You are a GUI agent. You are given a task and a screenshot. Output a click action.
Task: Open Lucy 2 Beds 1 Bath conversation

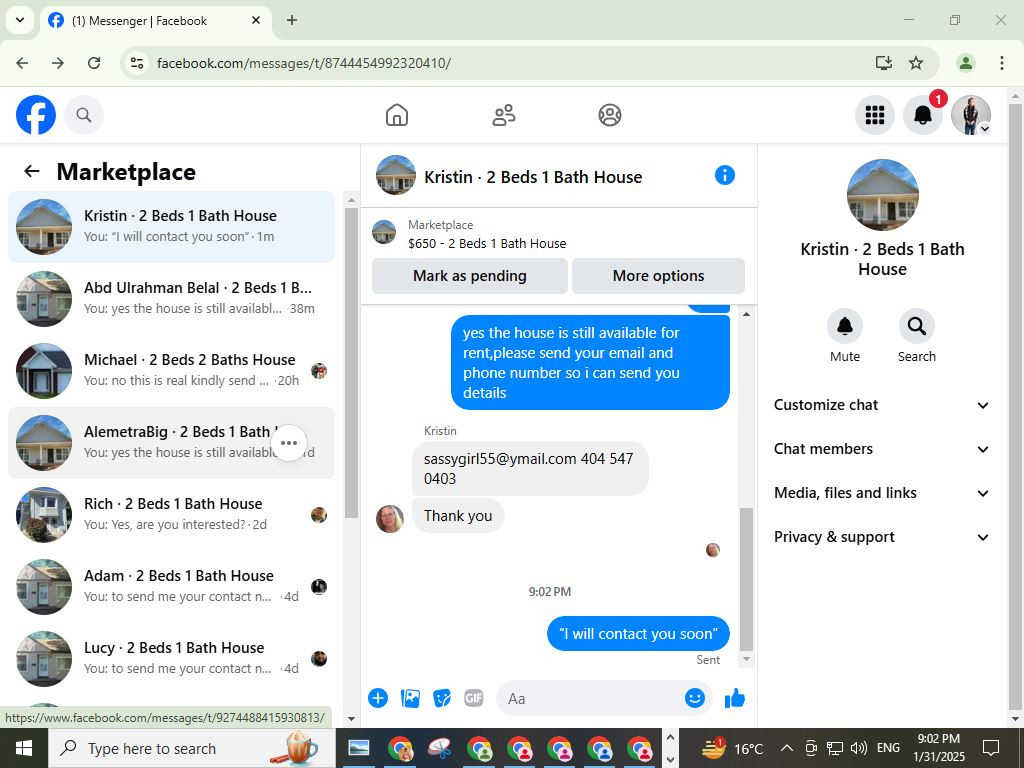(171, 658)
